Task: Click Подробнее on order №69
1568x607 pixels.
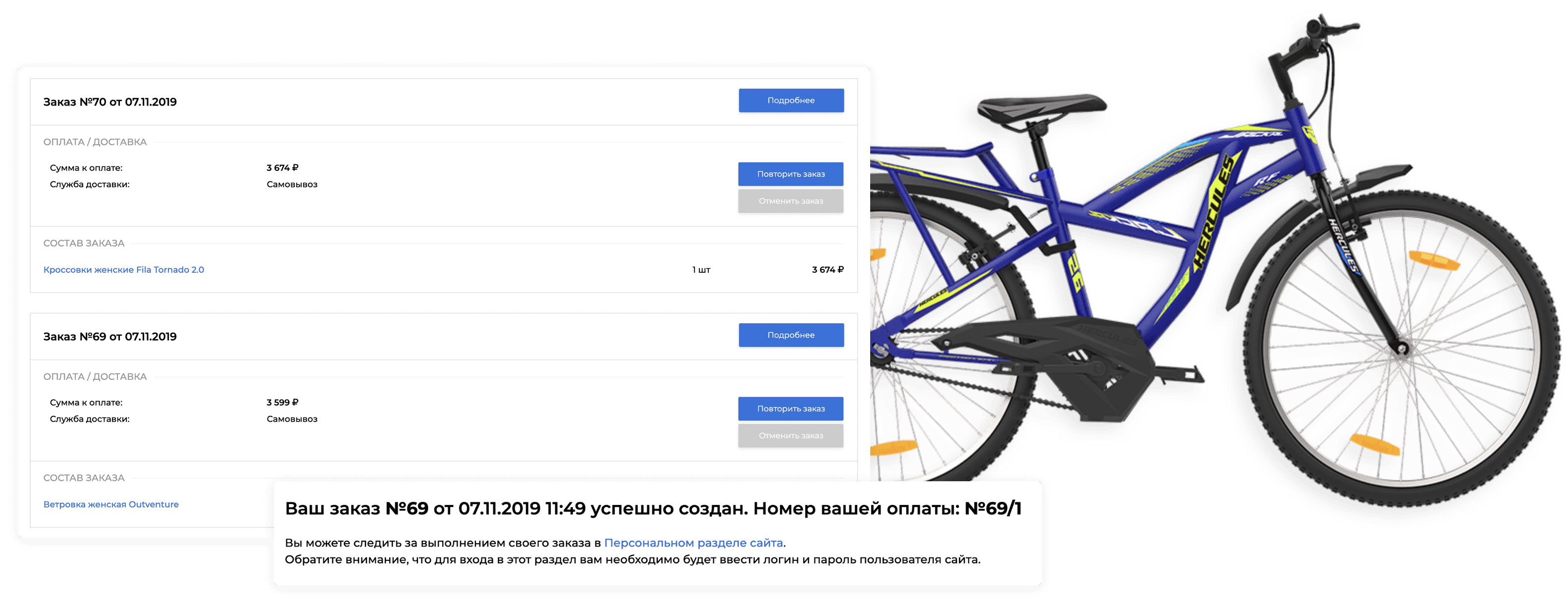Action: click(791, 335)
